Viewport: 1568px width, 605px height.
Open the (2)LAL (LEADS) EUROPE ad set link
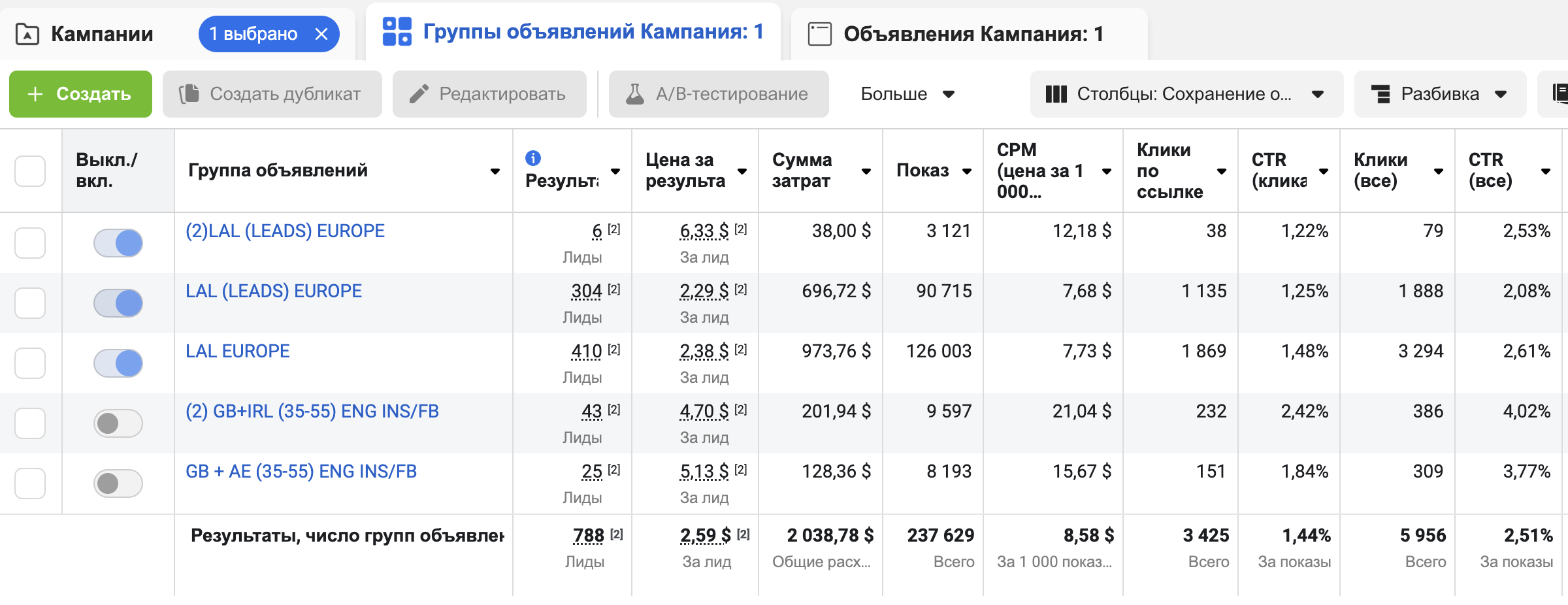point(285,231)
